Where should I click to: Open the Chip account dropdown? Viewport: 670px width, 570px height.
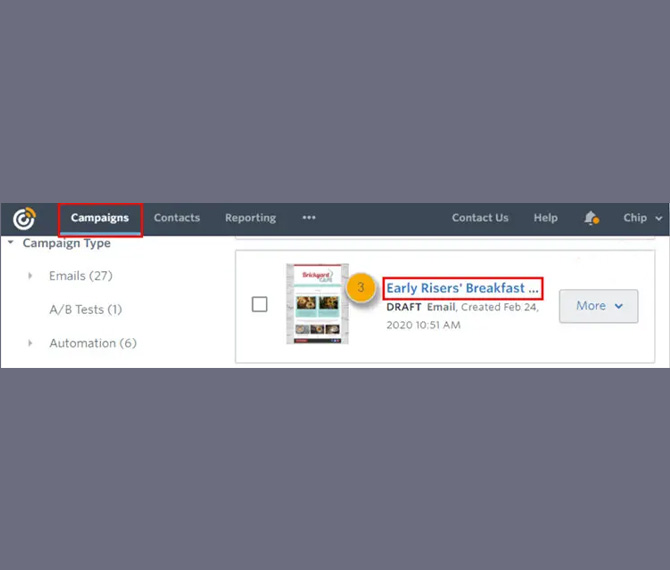coord(643,218)
